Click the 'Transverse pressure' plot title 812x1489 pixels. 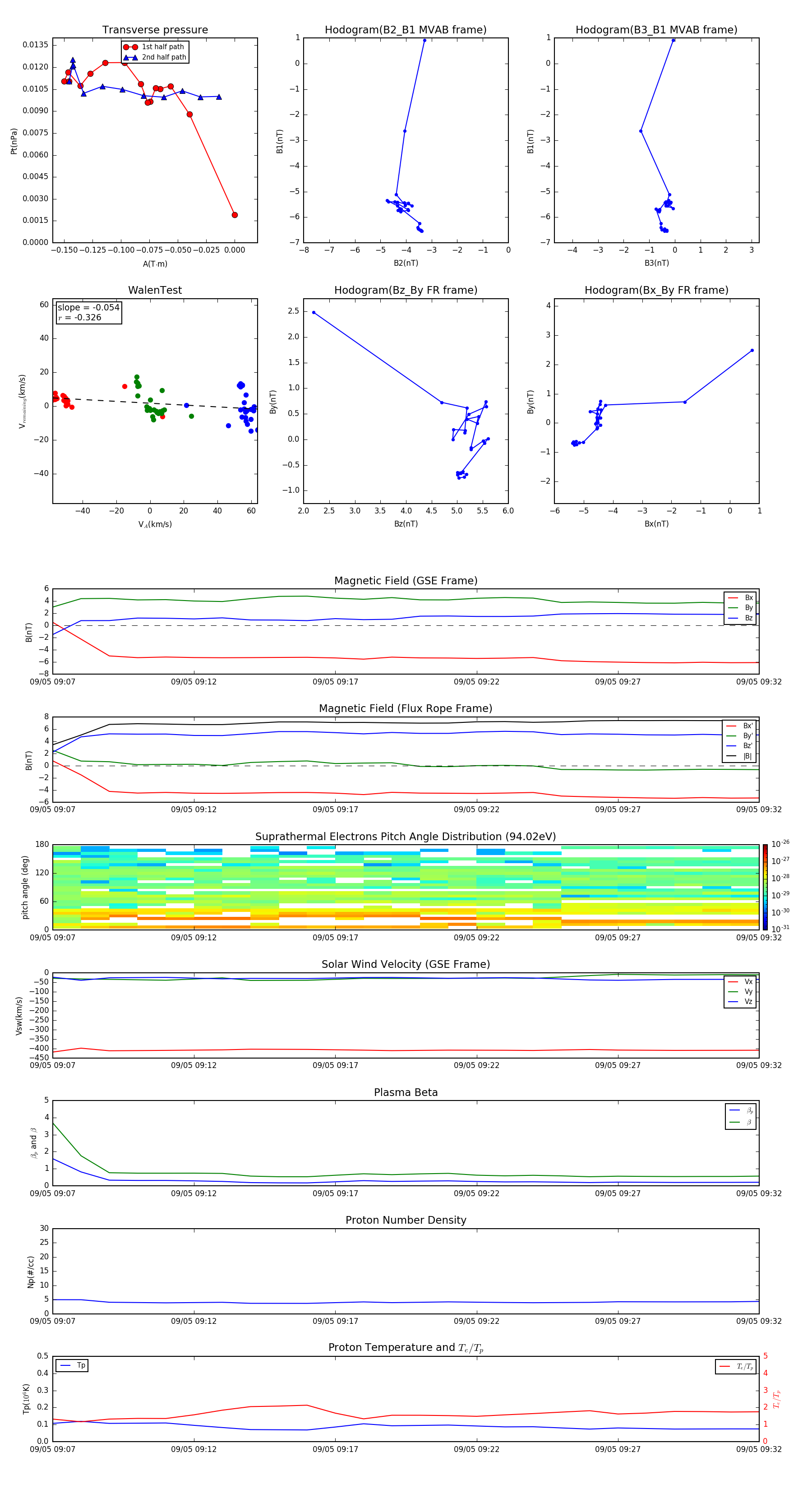tap(155, 30)
